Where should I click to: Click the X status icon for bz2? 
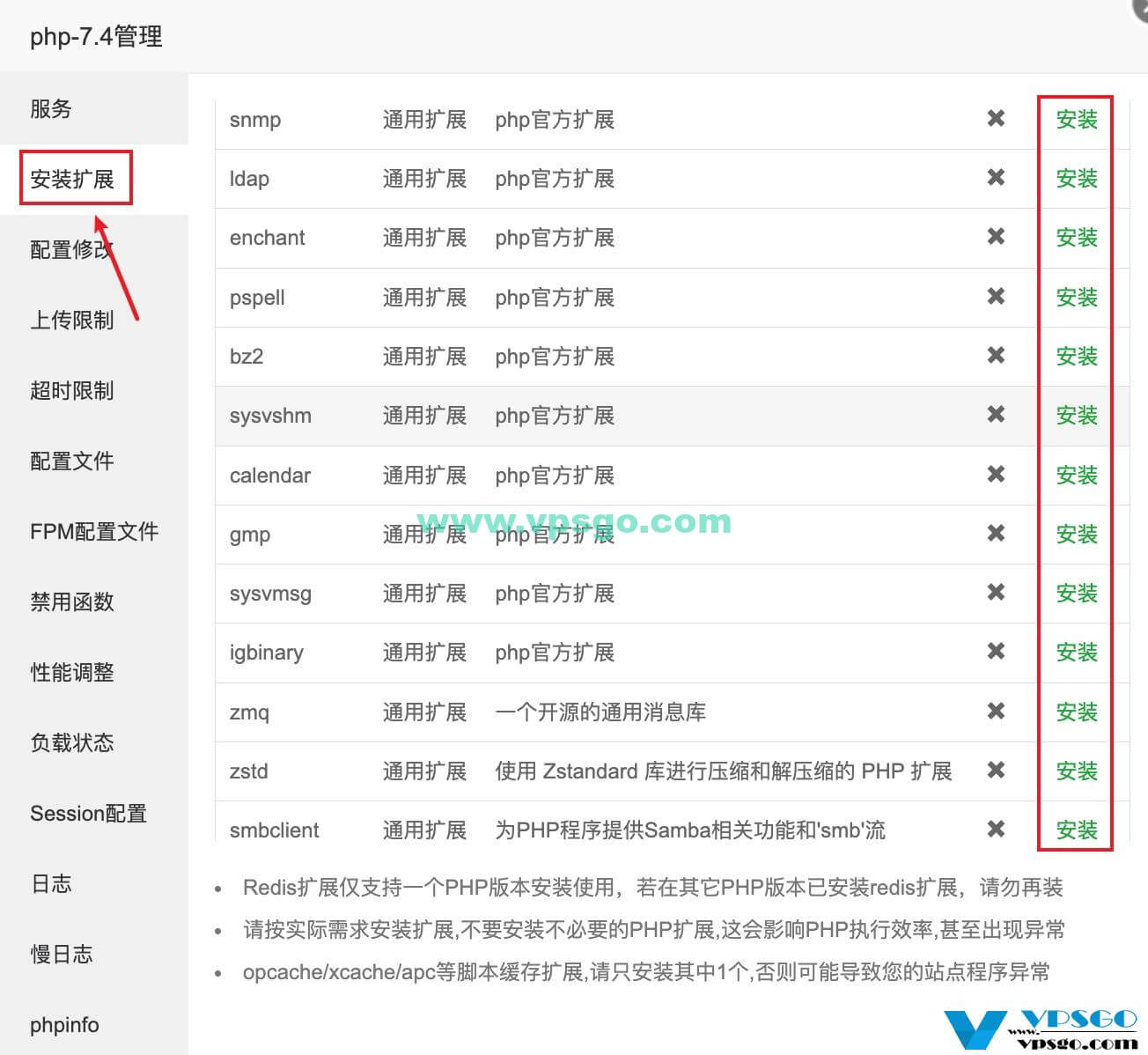pyautogui.click(x=996, y=355)
